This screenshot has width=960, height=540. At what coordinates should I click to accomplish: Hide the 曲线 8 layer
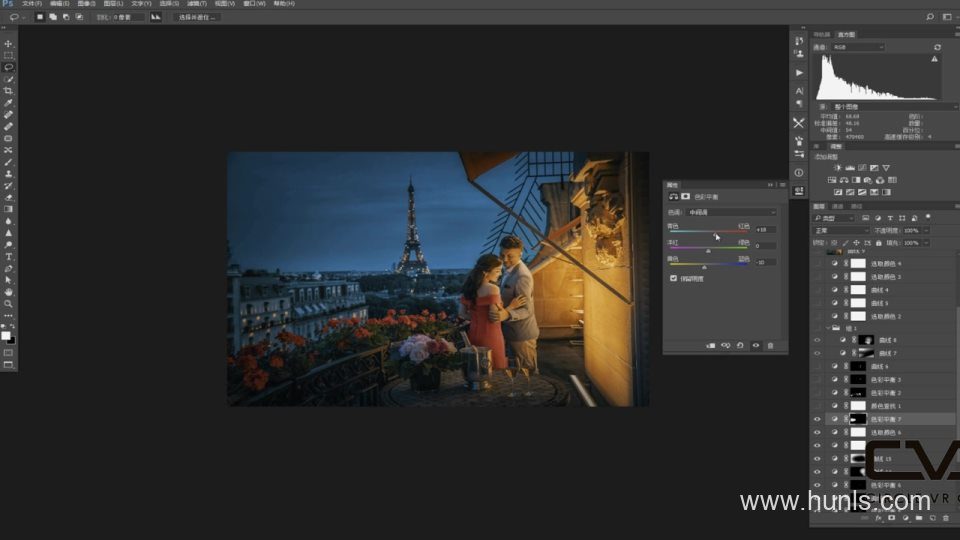pyautogui.click(x=817, y=340)
